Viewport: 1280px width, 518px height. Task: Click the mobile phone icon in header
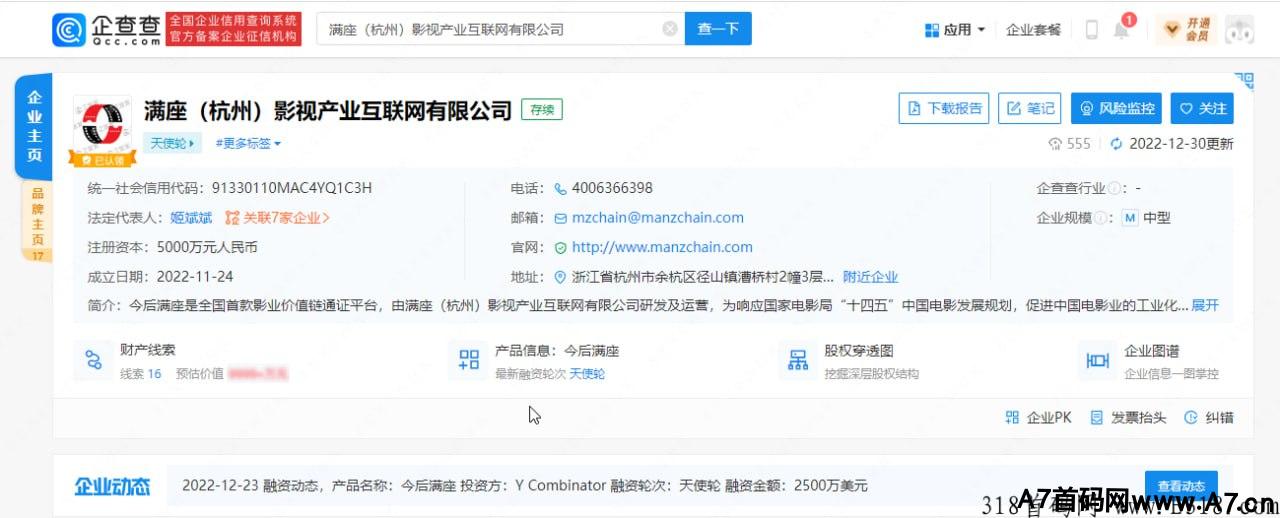[1091, 30]
